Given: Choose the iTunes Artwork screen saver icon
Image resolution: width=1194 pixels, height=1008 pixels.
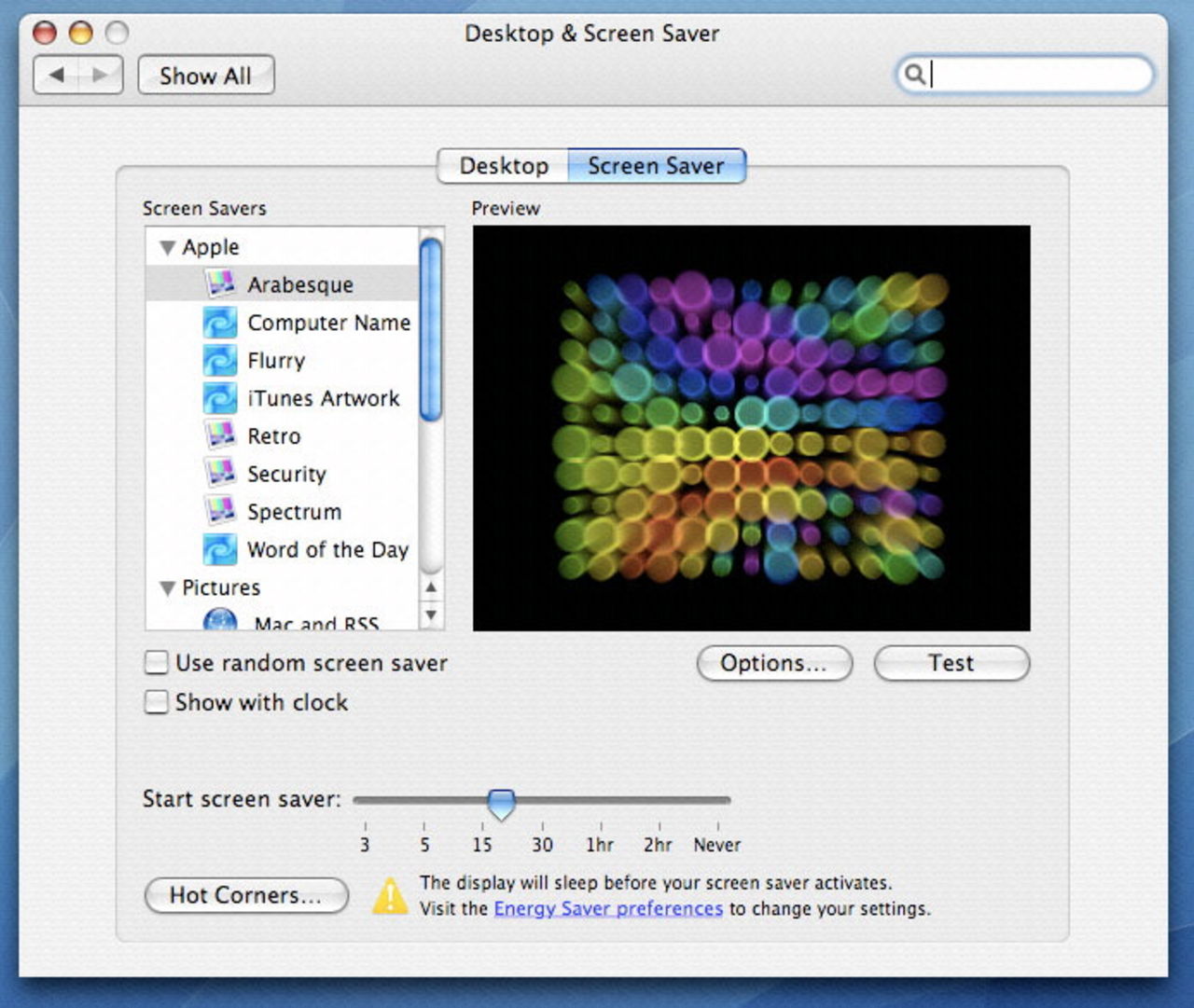Looking at the screenshot, I should [x=221, y=397].
